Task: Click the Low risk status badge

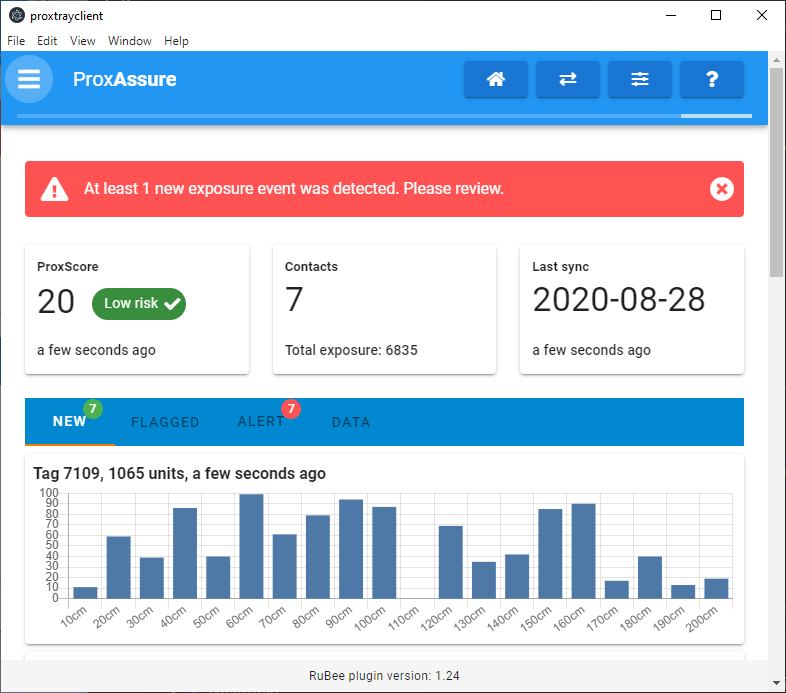Action: pyautogui.click(x=138, y=303)
